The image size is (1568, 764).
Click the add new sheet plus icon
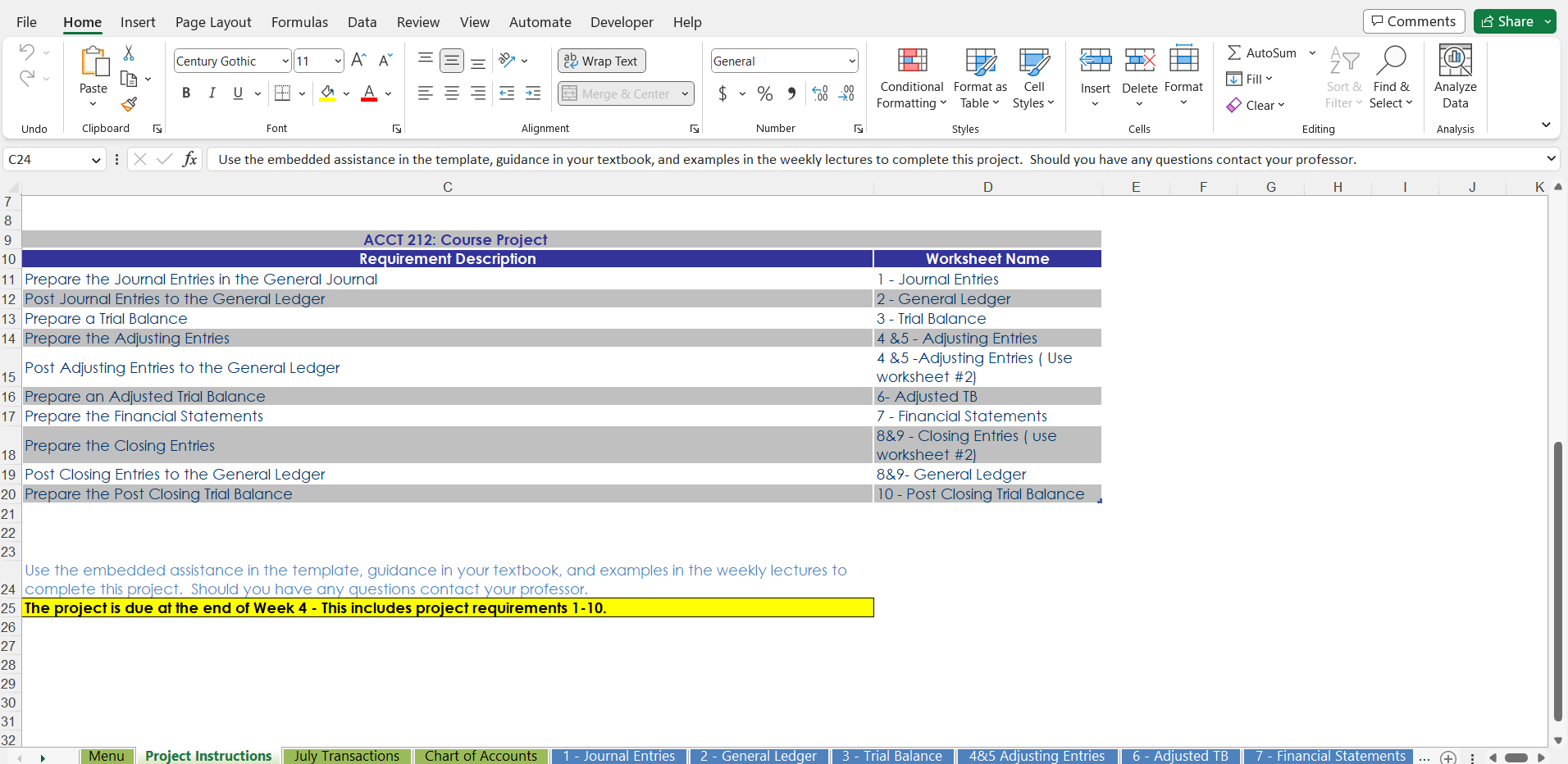click(x=1449, y=757)
